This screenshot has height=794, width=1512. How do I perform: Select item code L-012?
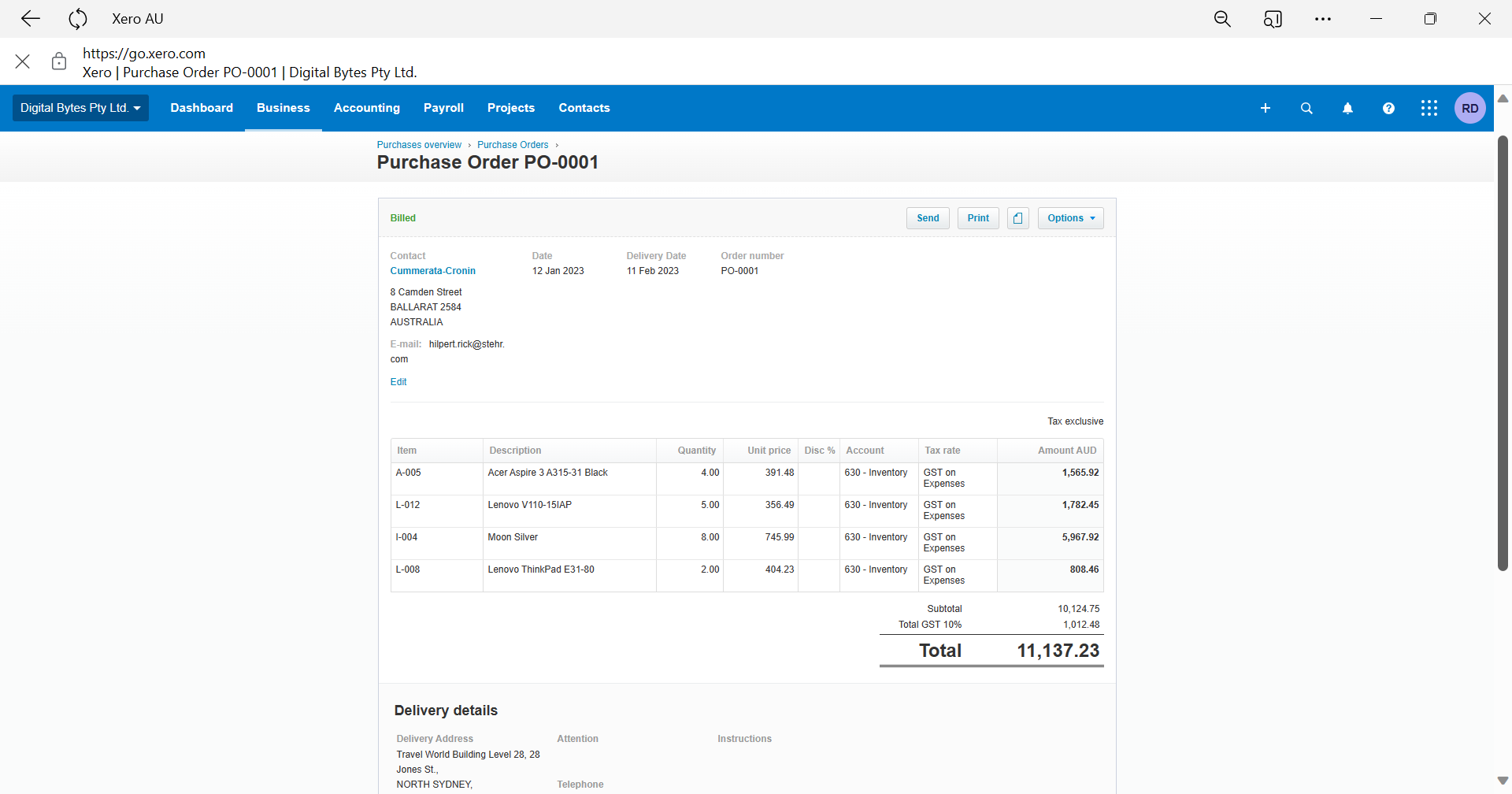408,505
